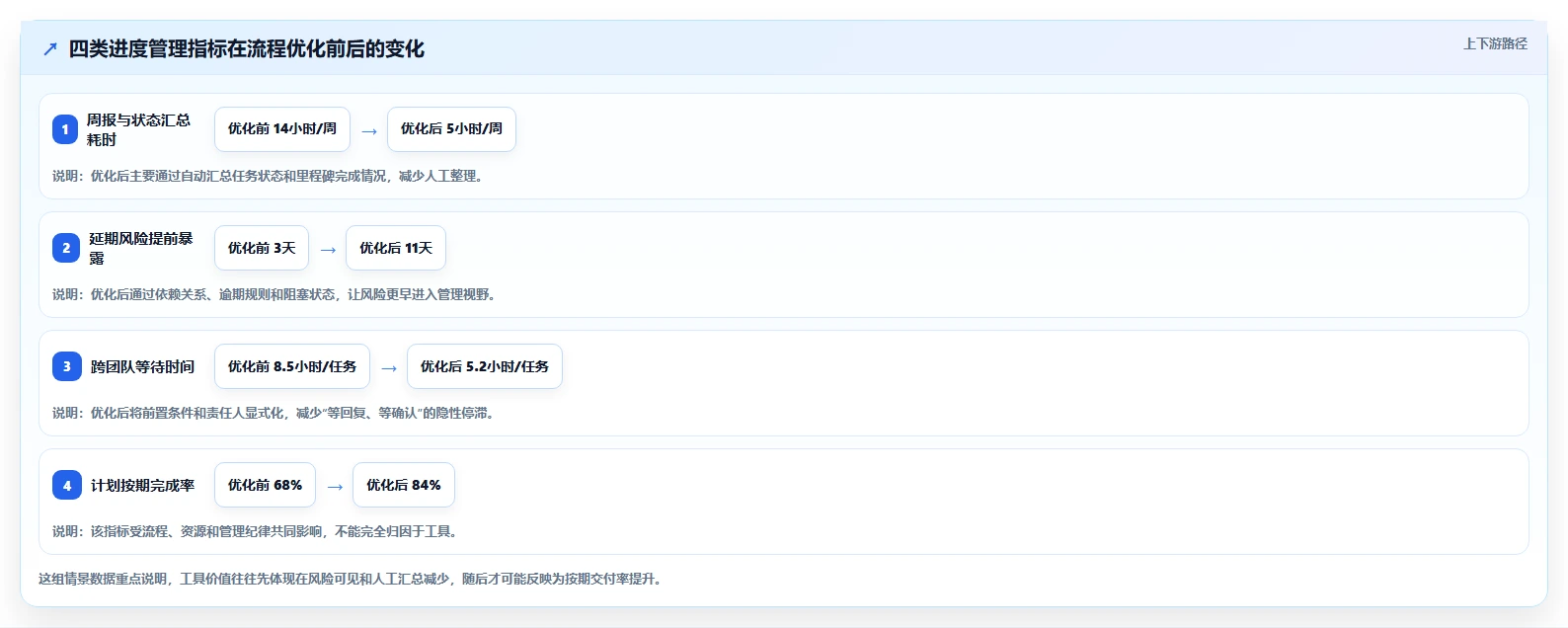Viewport: 1568px width, 628px height.
Task: Click the note starting 说明：优化后将前置条件
Action: 274,413
